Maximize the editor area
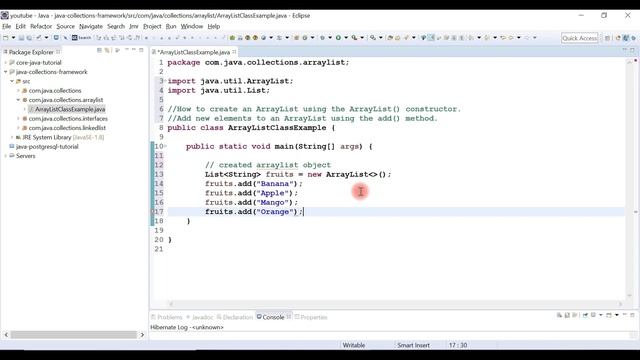Viewport: 640px width, 360px height. tap(632, 50)
